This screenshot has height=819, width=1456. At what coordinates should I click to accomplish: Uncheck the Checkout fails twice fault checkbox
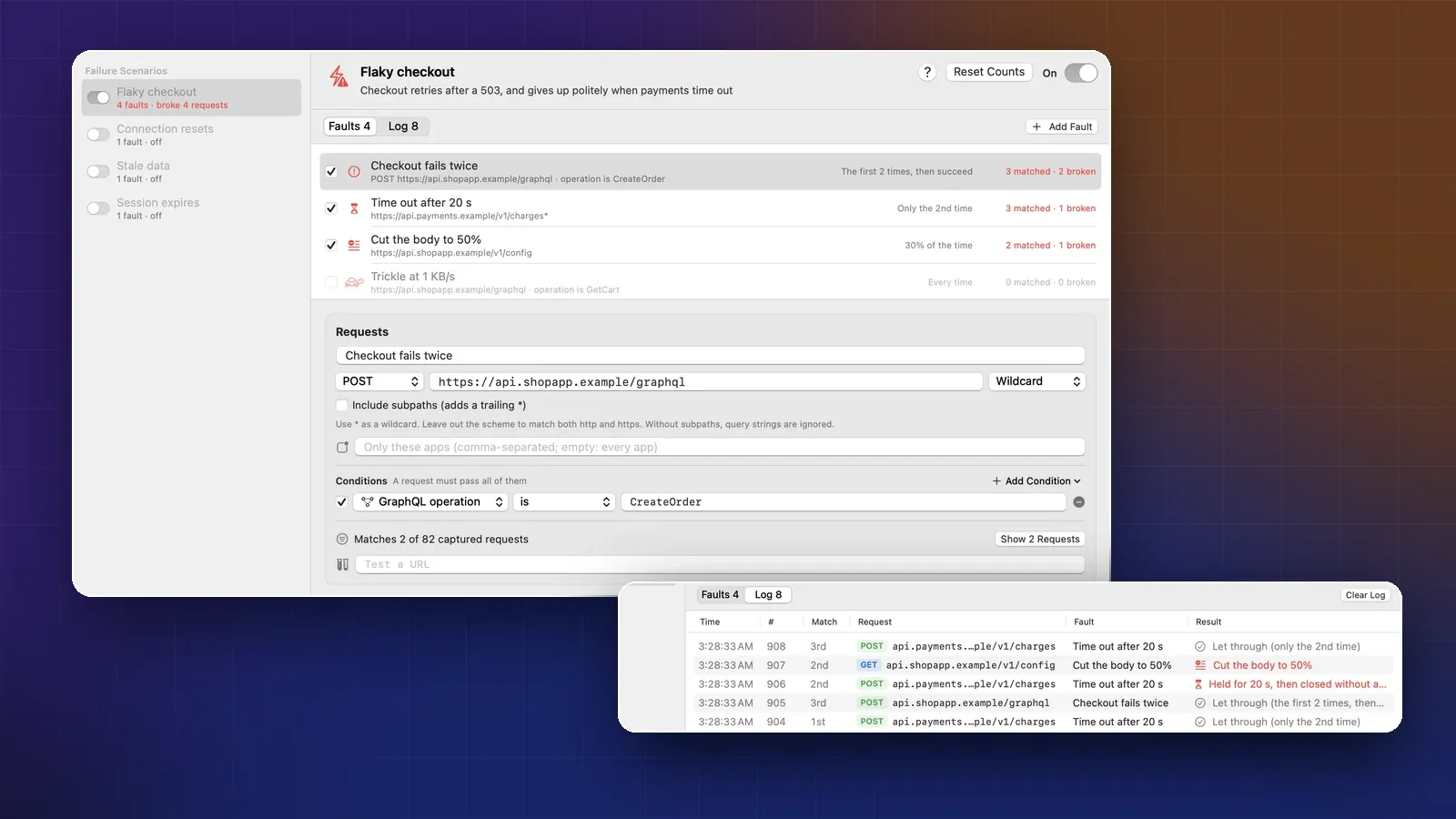coord(331,171)
